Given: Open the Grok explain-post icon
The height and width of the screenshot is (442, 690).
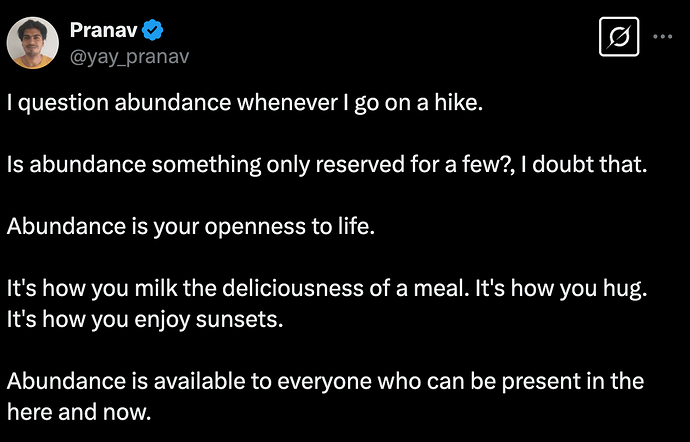Looking at the screenshot, I should point(619,37).
